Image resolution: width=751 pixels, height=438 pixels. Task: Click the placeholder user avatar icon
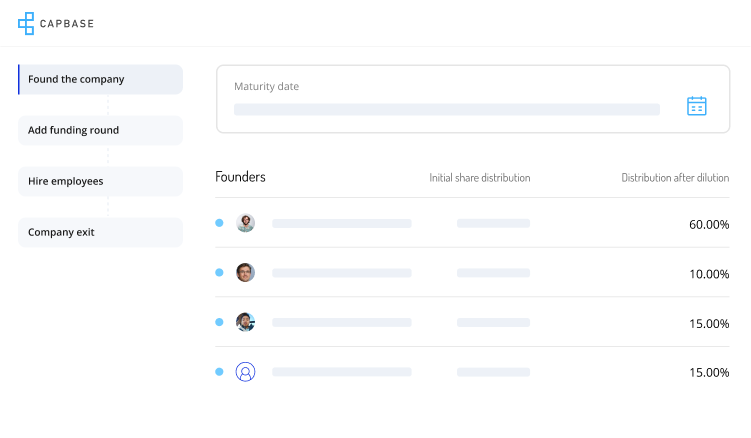click(245, 372)
